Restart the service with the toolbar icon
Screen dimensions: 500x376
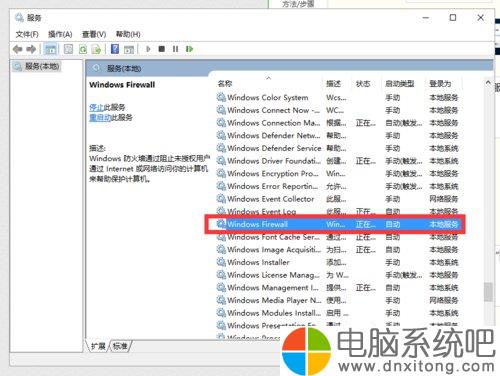189,49
